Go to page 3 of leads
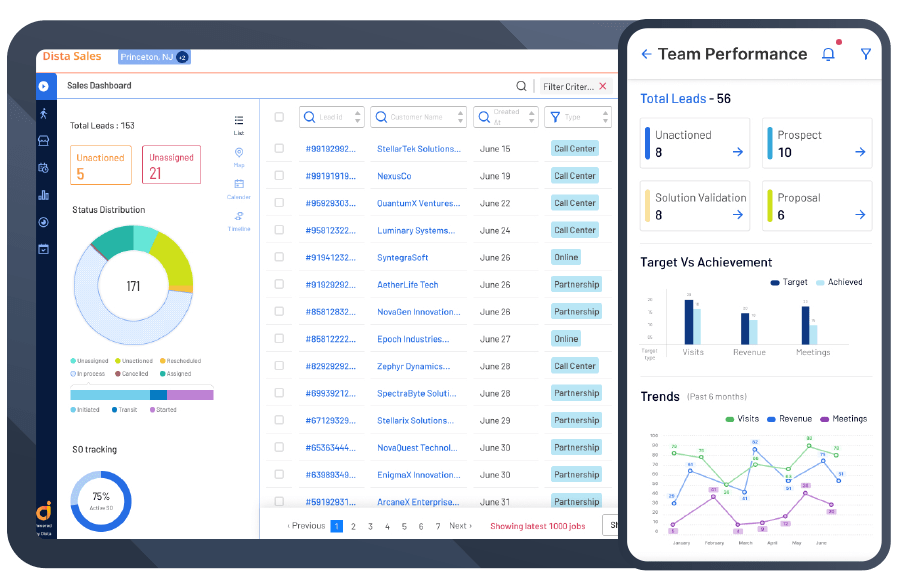Viewport: 900px width, 585px height. tap(370, 526)
